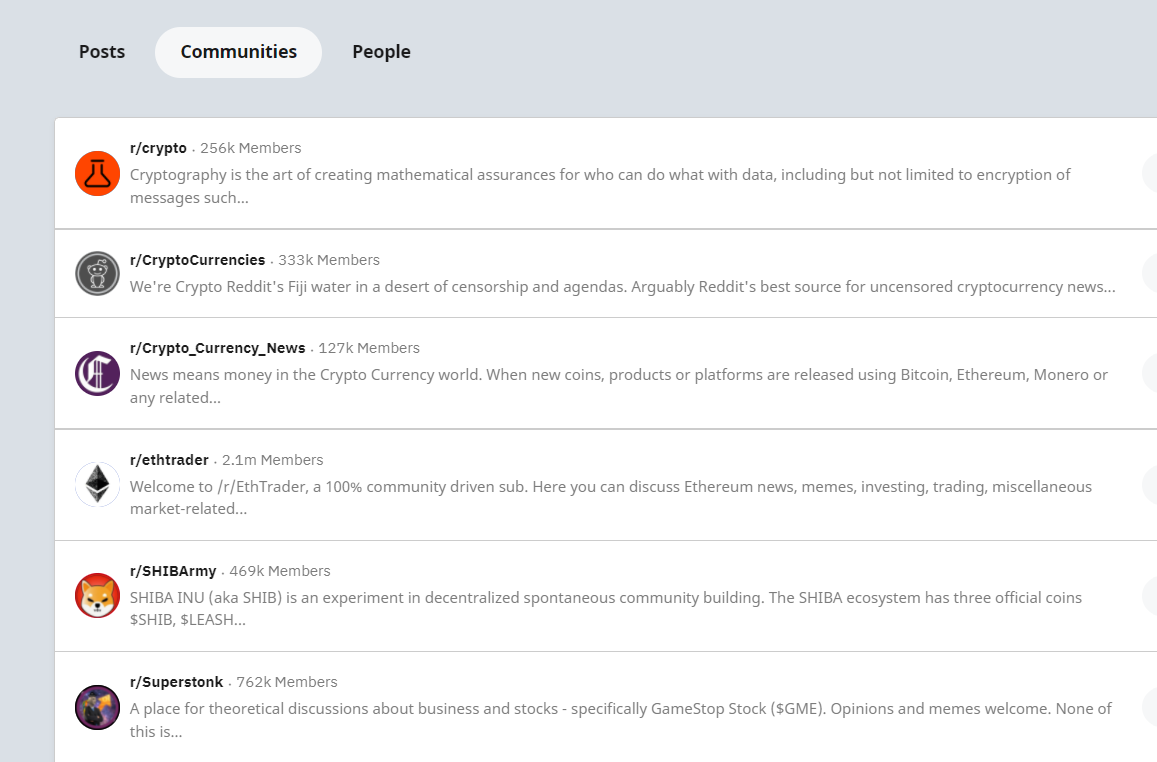Viewport: 1157px width, 762px height.
Task: Open the r/Superstonk community title
Action: pos(176,682)
